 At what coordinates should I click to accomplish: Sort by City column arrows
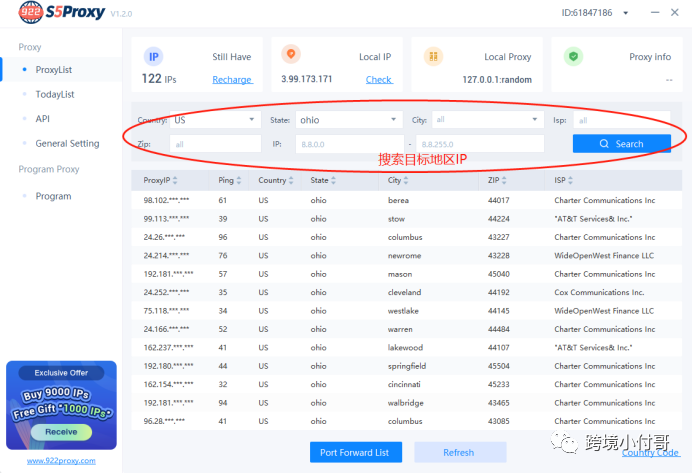406,180
